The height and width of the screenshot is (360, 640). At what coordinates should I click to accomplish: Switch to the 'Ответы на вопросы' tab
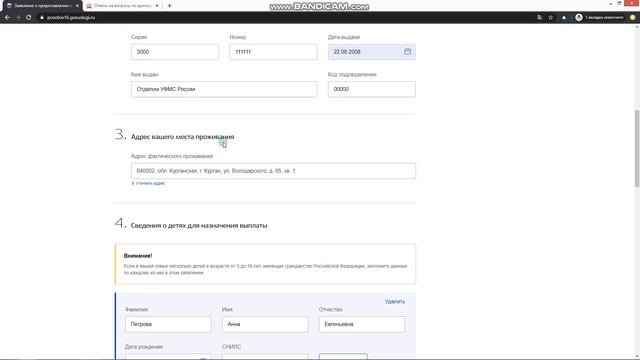point(122,6)
